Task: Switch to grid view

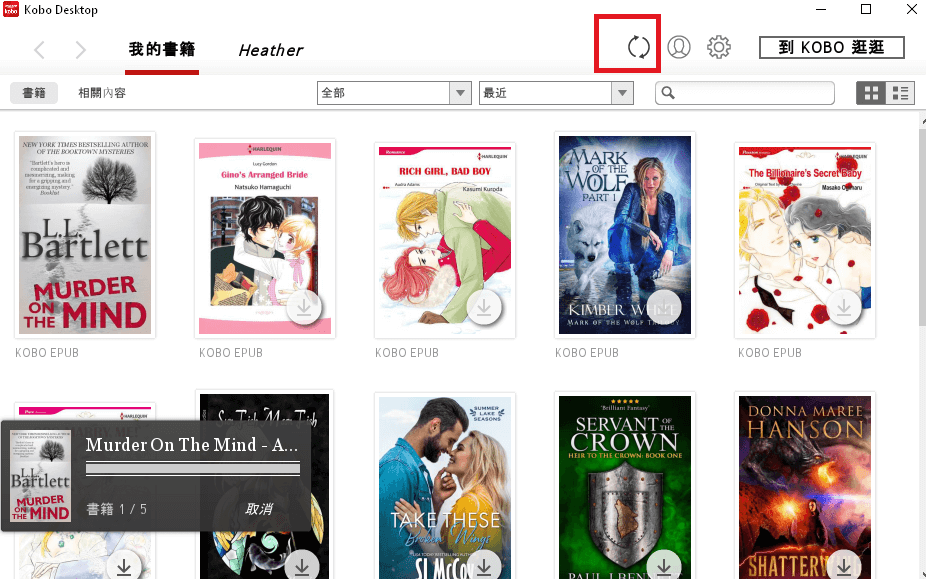Action: click(x=871, y=93)
